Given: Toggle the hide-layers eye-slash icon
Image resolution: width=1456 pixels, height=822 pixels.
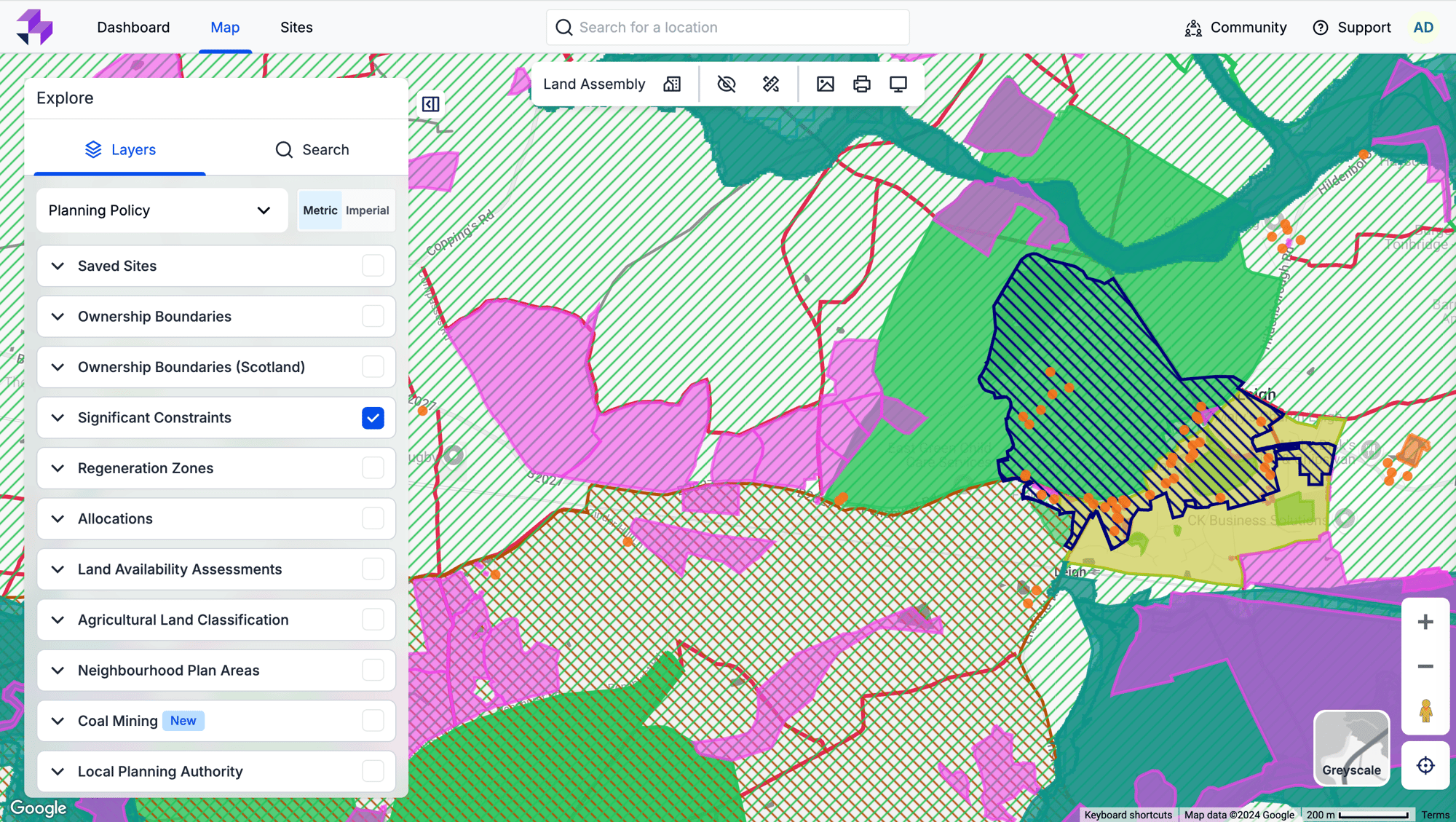Looking at the screenshot, I should (727, 84).
